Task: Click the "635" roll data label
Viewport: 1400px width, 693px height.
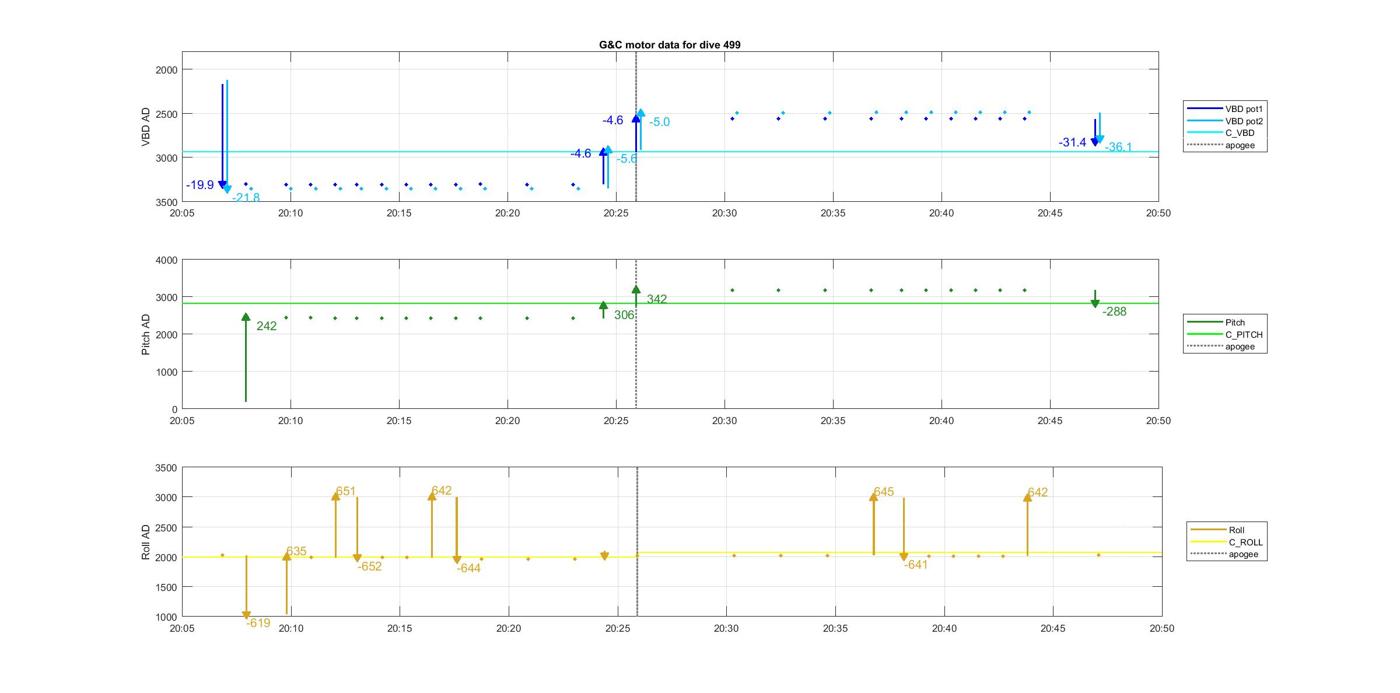Action: point(296,551)
